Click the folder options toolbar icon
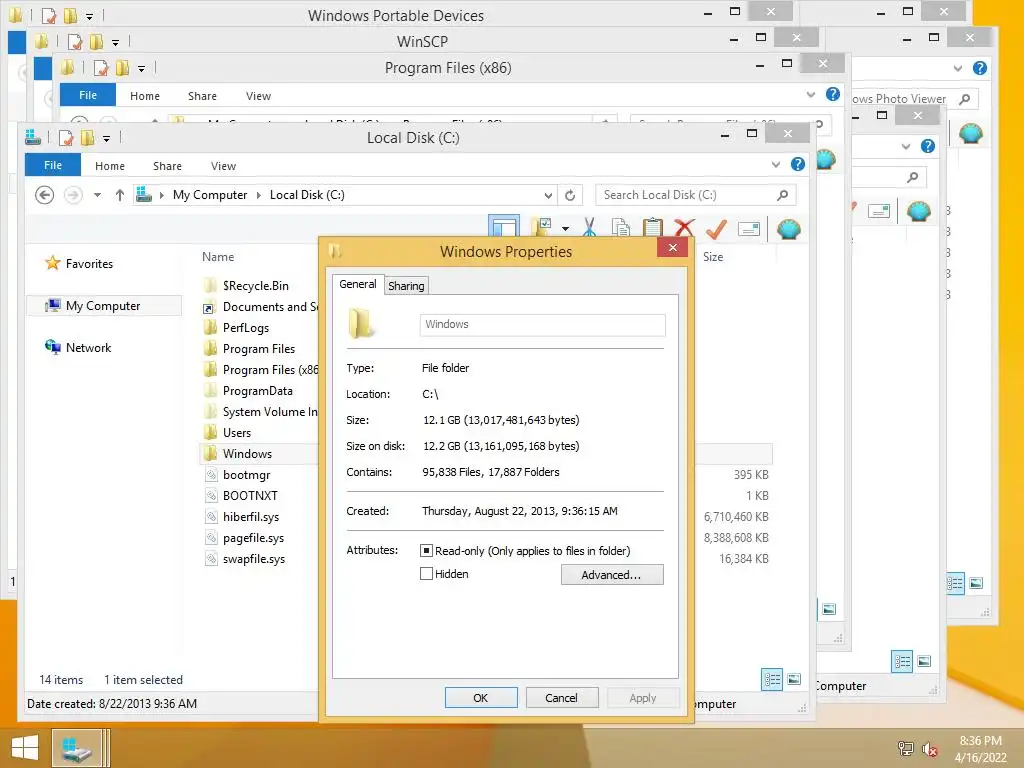1024x768 pixels. coord(541,228)
